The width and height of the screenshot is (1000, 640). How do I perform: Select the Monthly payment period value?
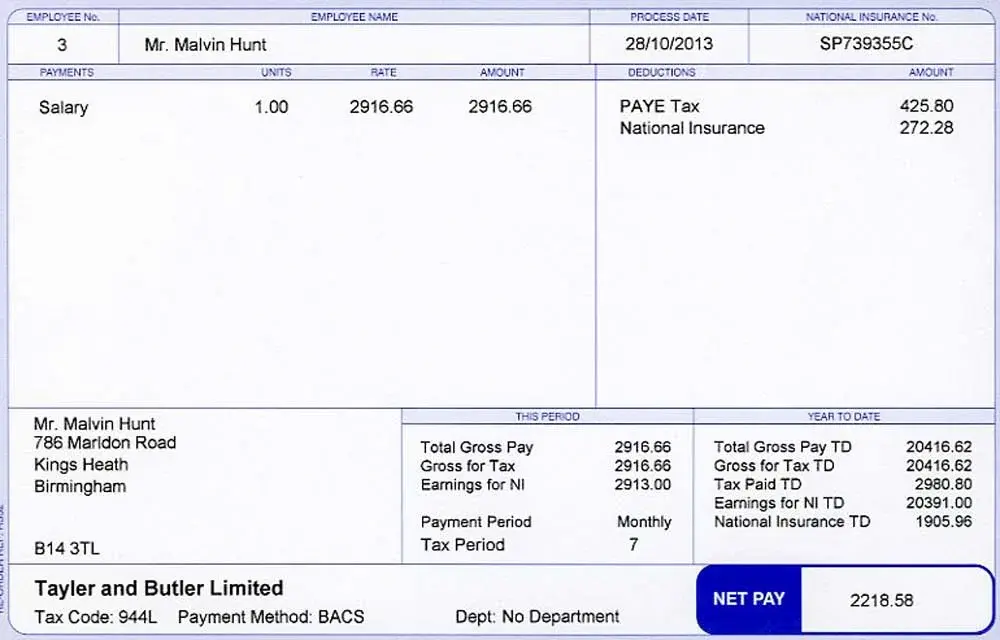coord(644,522)
